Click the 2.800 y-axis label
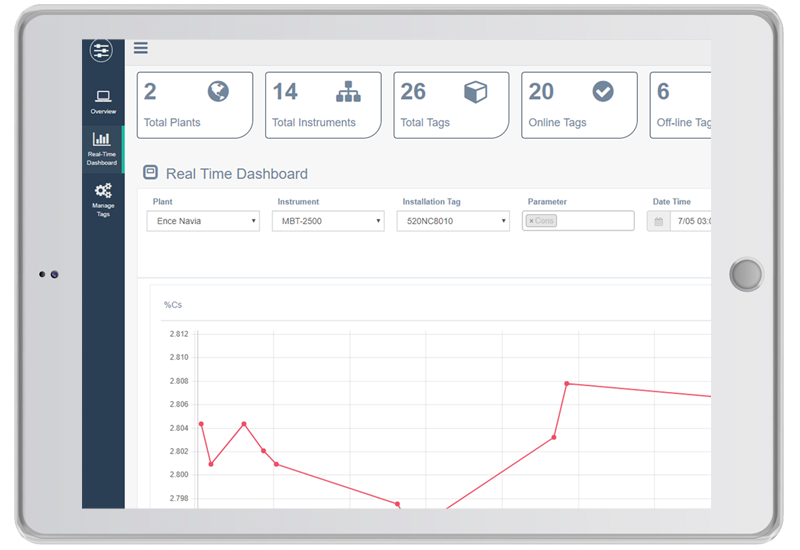This screenshot has height=550, width=800. pyautogui.click(x=179, y=474)
